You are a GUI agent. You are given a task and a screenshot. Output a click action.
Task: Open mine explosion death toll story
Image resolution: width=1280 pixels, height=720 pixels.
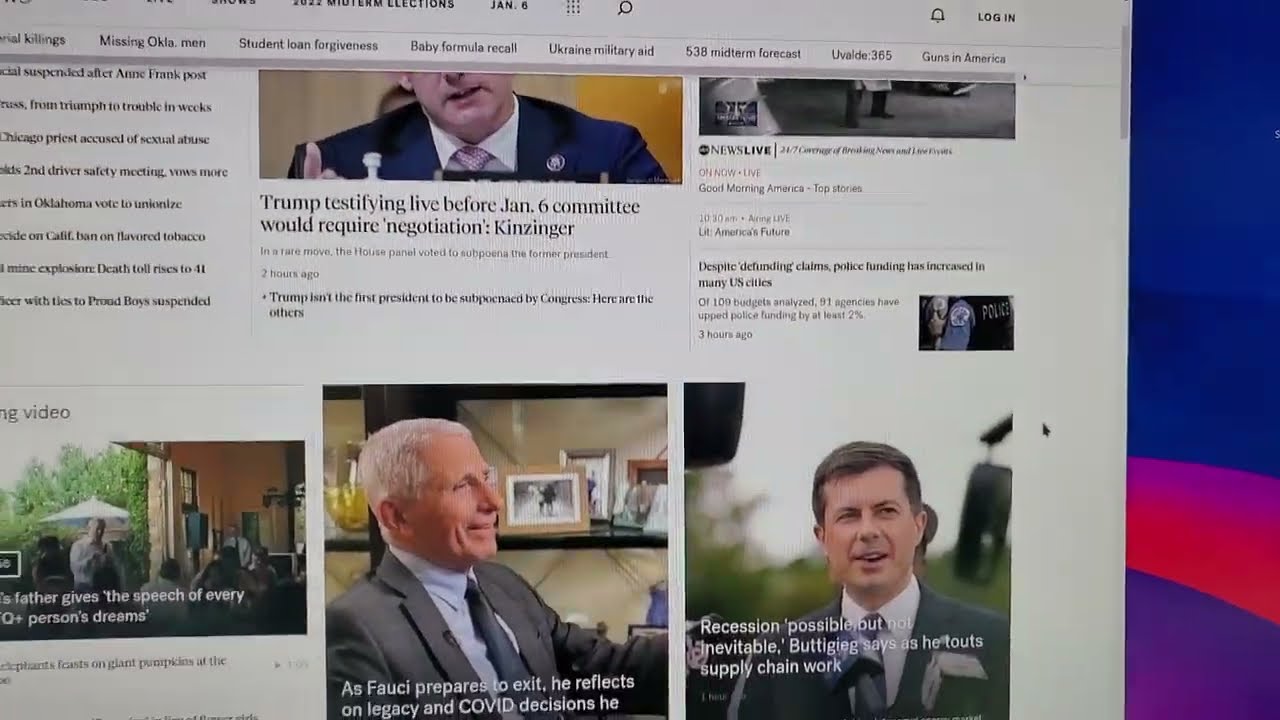102,268
